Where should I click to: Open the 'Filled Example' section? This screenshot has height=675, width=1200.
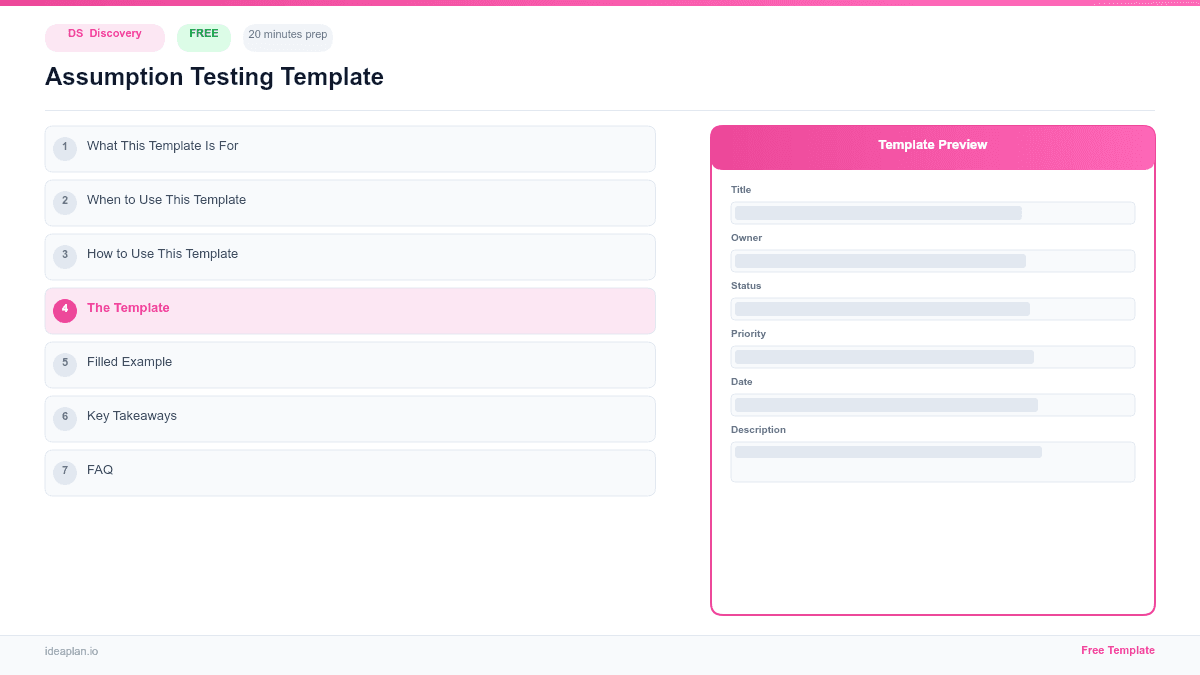pyautogui.click(x=129, y=364)
